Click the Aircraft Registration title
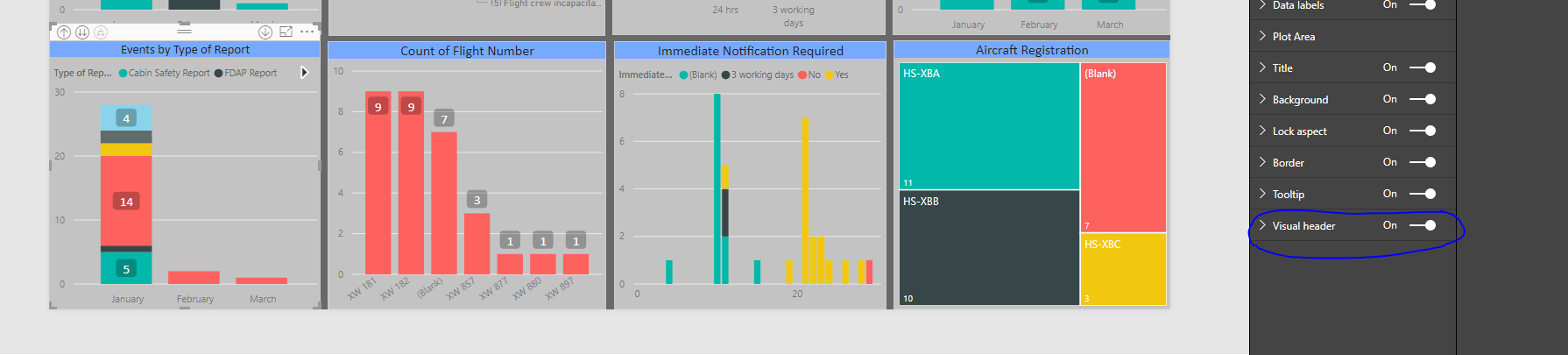This screenshot has height=355, width=1568. click(x=1032, y=50)
